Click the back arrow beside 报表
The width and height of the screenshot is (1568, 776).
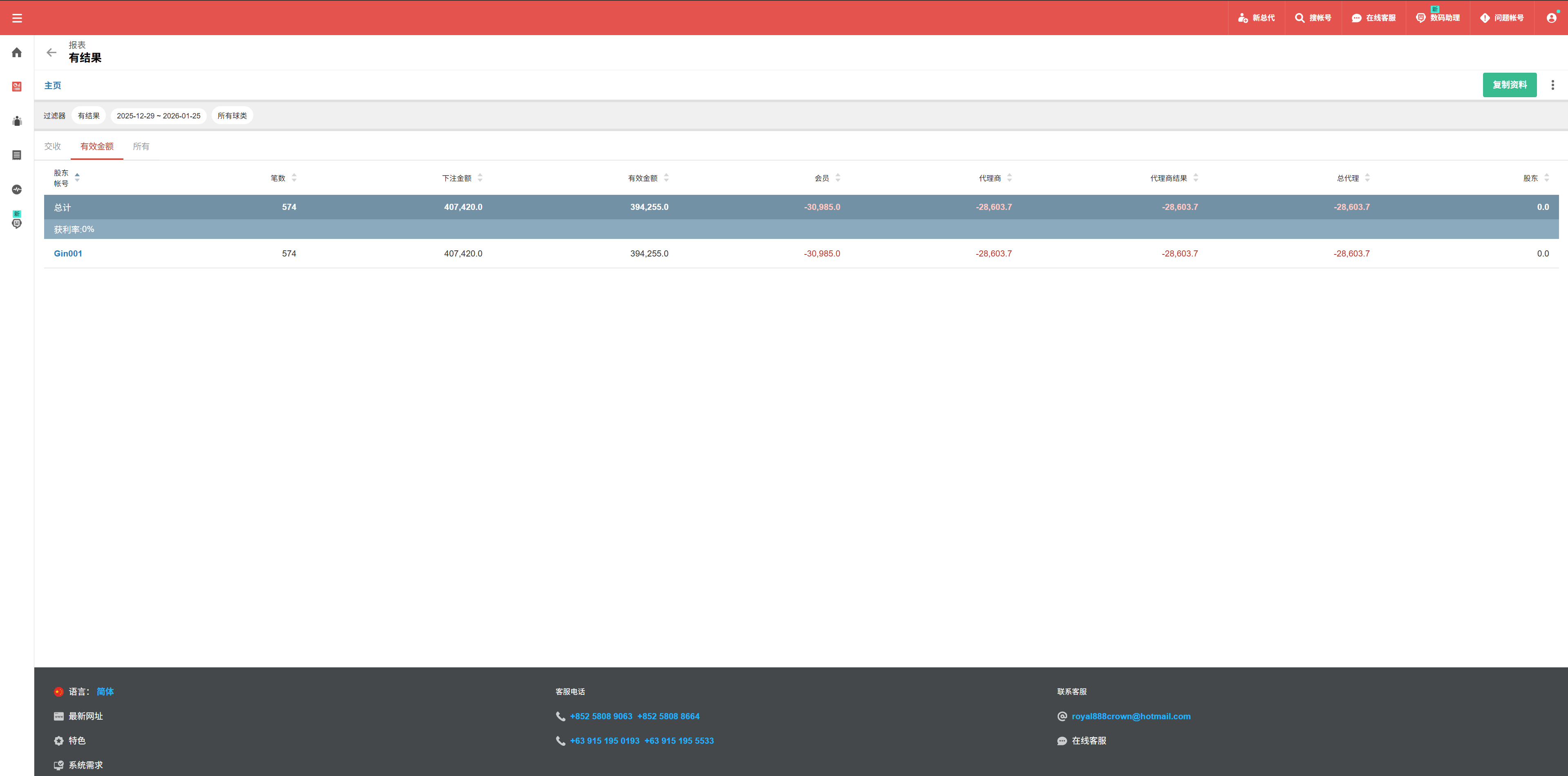tap(52, 52)
